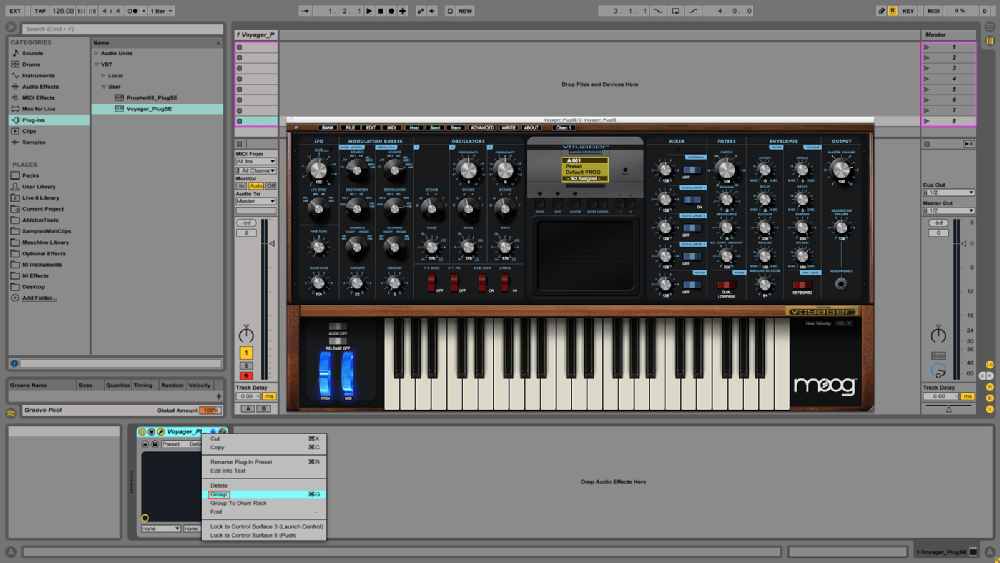
Task: Open the Instruments browser category
Action: click(39, 75)
